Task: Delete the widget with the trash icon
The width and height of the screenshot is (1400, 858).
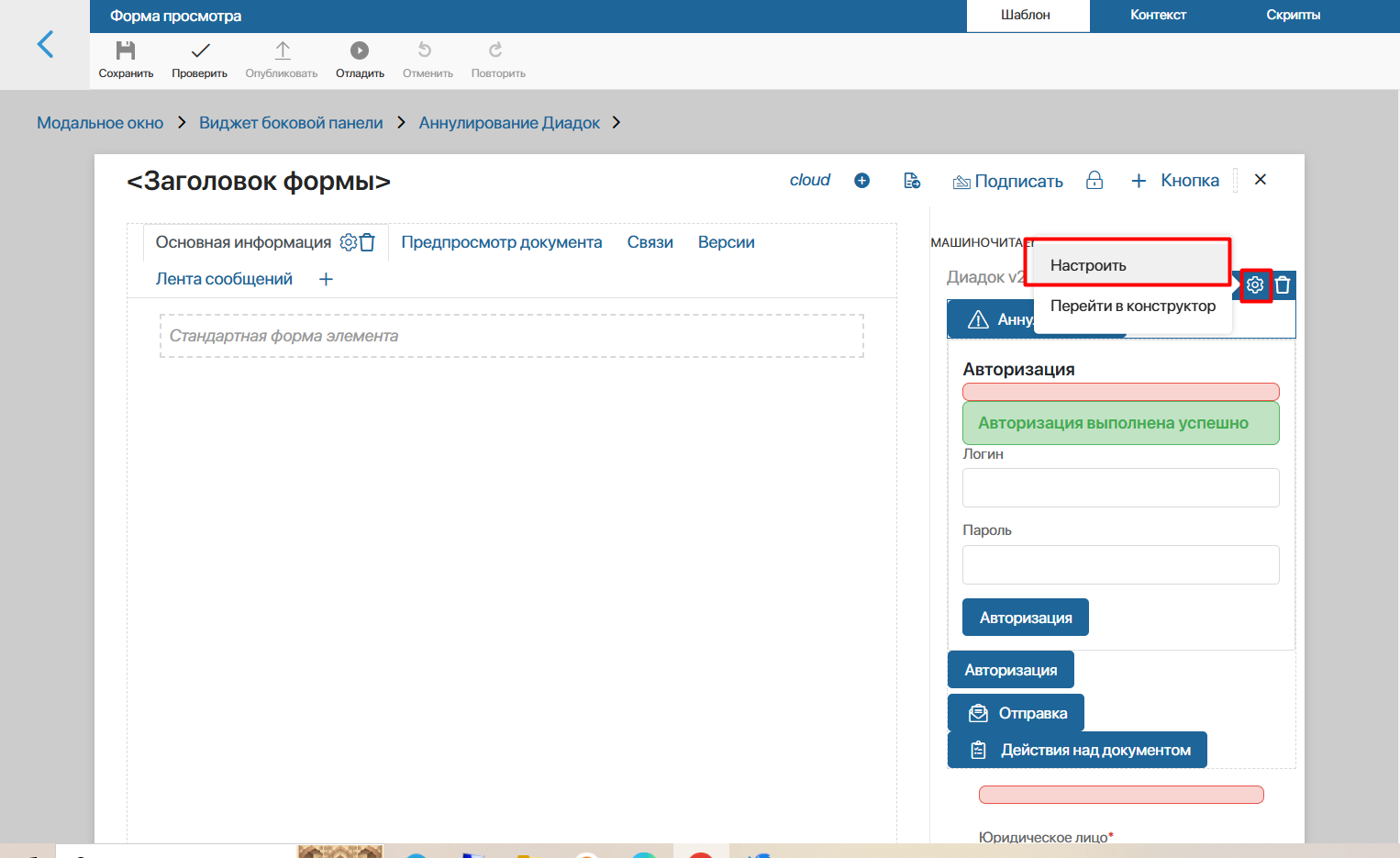Action: tap(1283, 285)
